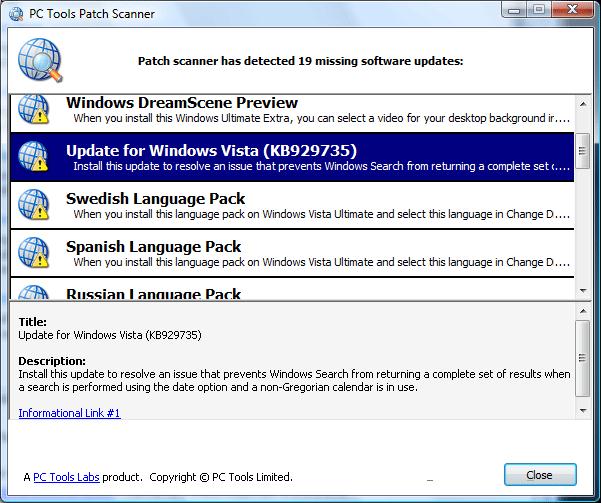The image size is (601, 503).
Task: Pick the Spanish Language Pack title text
Action: pos(153,246)
